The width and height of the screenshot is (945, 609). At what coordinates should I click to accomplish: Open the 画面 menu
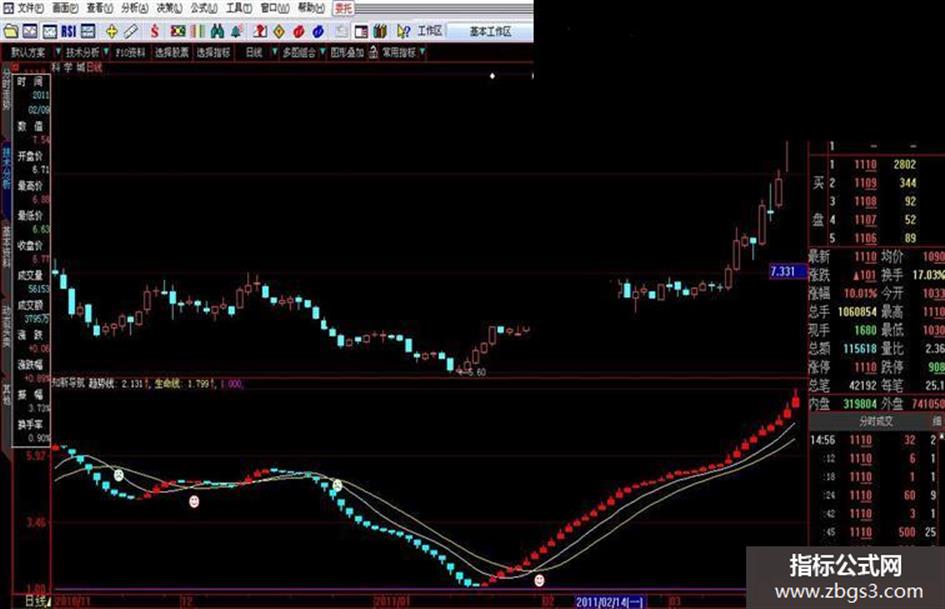click(64, 8)
